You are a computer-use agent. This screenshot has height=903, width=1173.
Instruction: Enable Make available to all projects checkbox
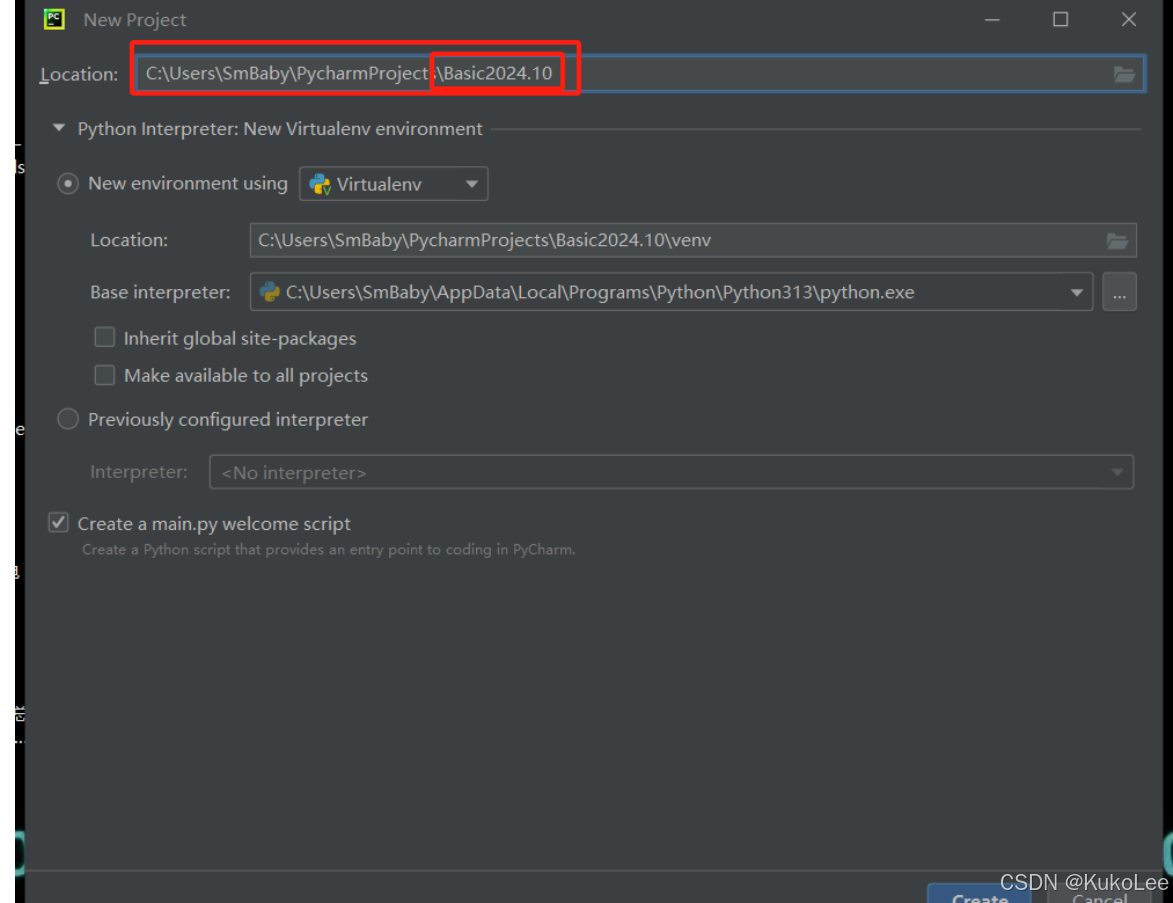click(105, 375)
